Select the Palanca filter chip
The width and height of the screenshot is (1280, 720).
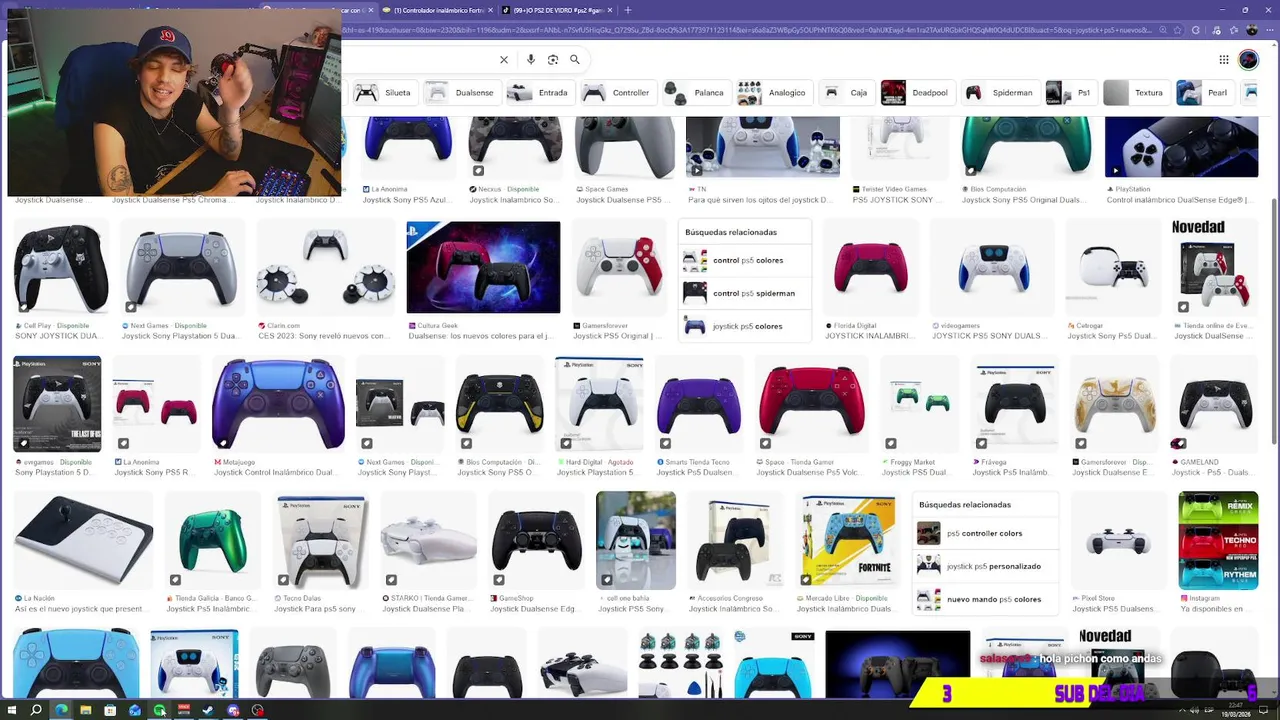click(x=695, y=93)
